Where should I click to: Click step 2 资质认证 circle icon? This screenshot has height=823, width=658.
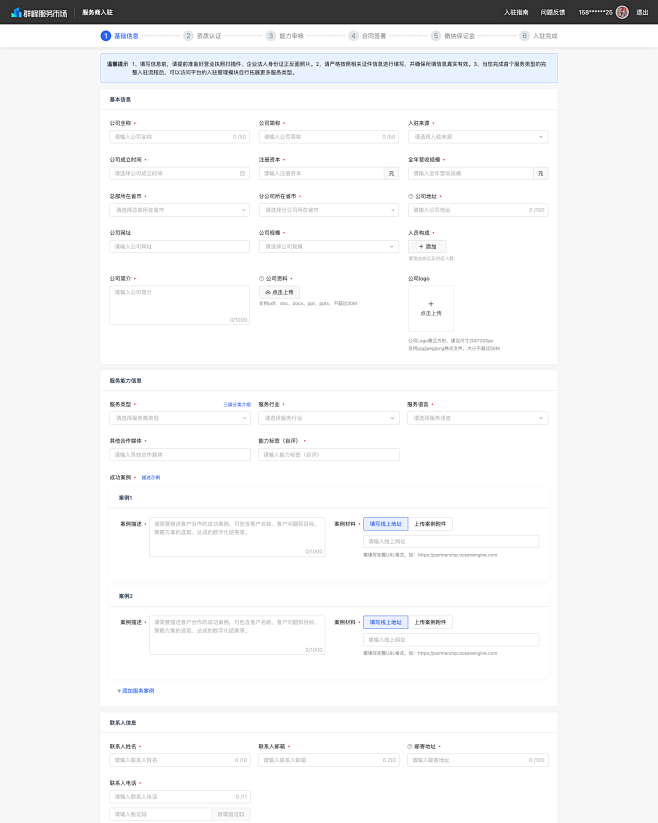[x=188, y=36]
